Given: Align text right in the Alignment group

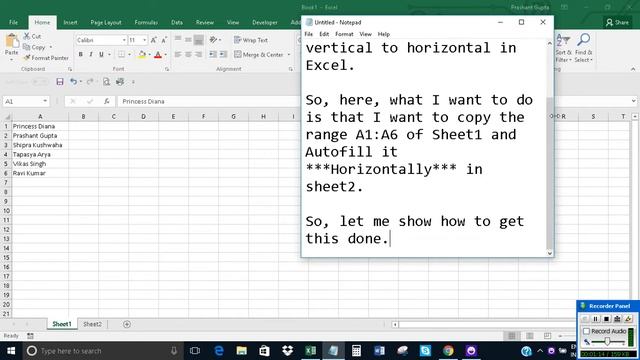Looking at the screenshot, I should tap(198, 54).
